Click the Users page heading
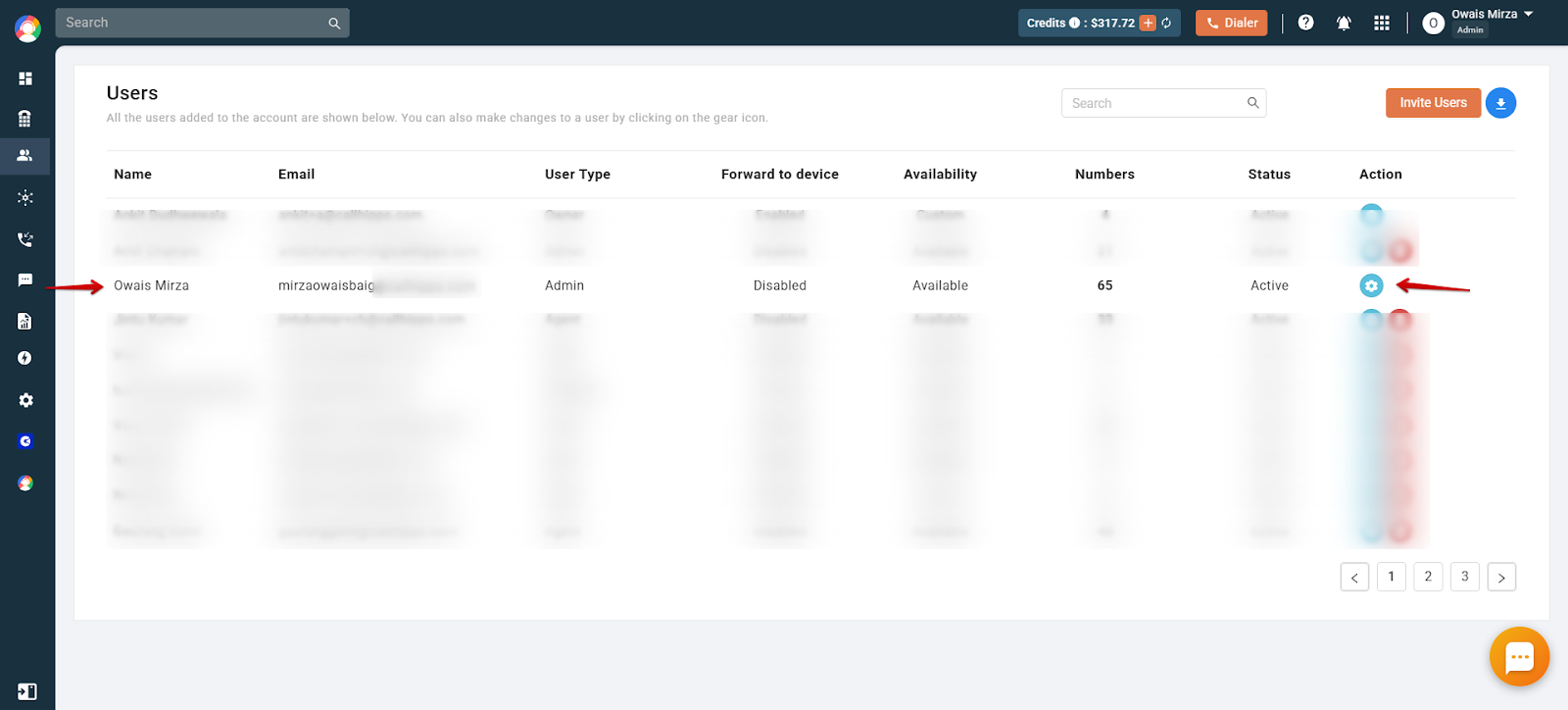1568x710 pixels. [x=132, y=93]
